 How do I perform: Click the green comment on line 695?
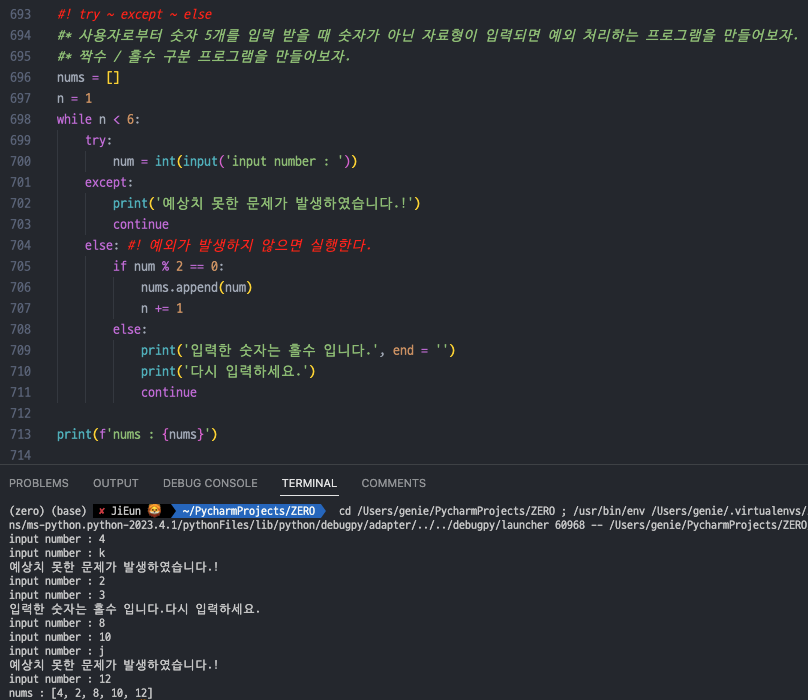[204, 56]
